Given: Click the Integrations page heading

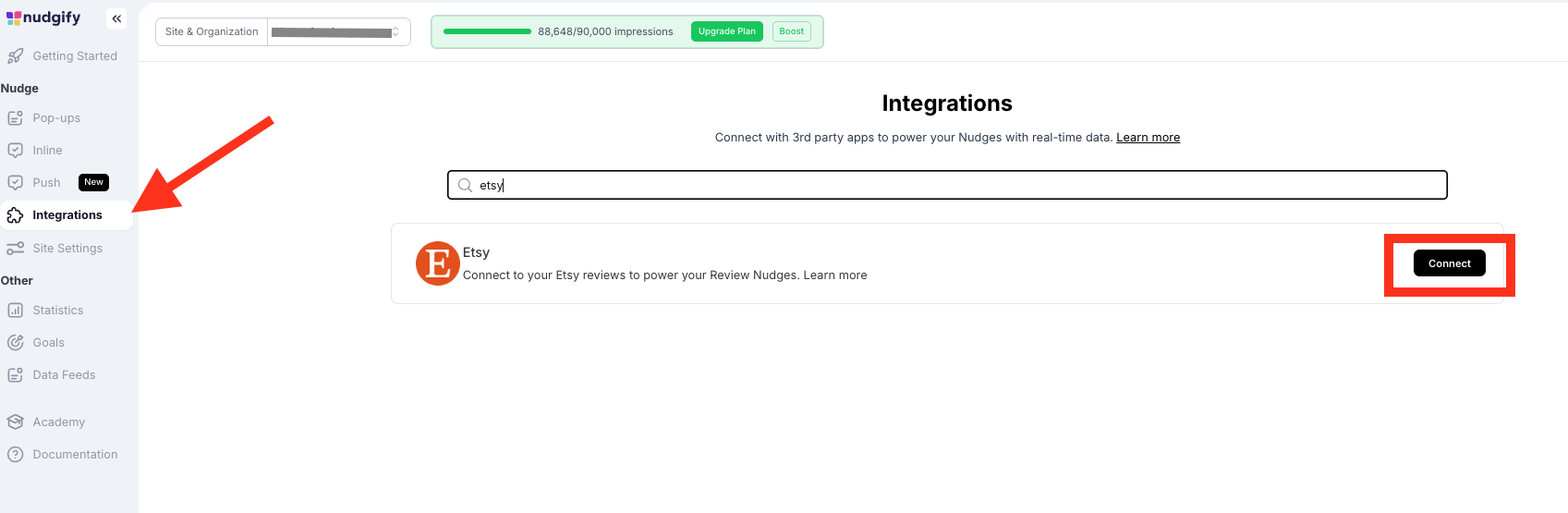Looking at the screenshot, I should [x=947, y=104].
